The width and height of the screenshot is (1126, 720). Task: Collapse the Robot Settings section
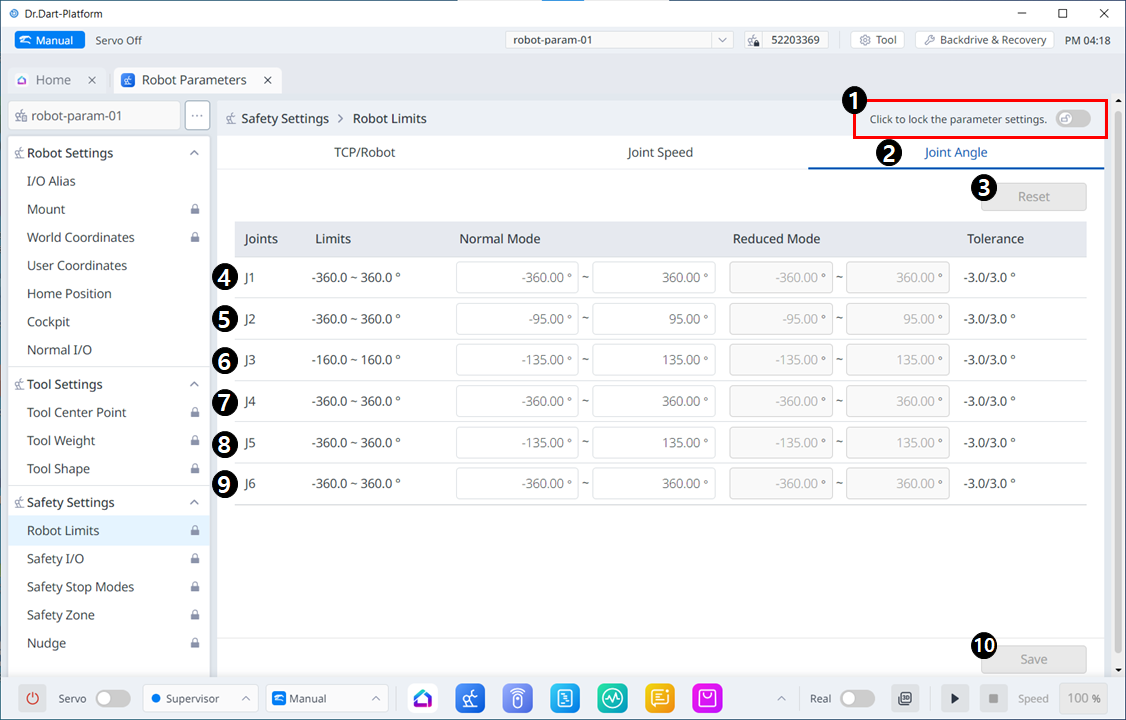pyautogui.click(x=194, y=153)
